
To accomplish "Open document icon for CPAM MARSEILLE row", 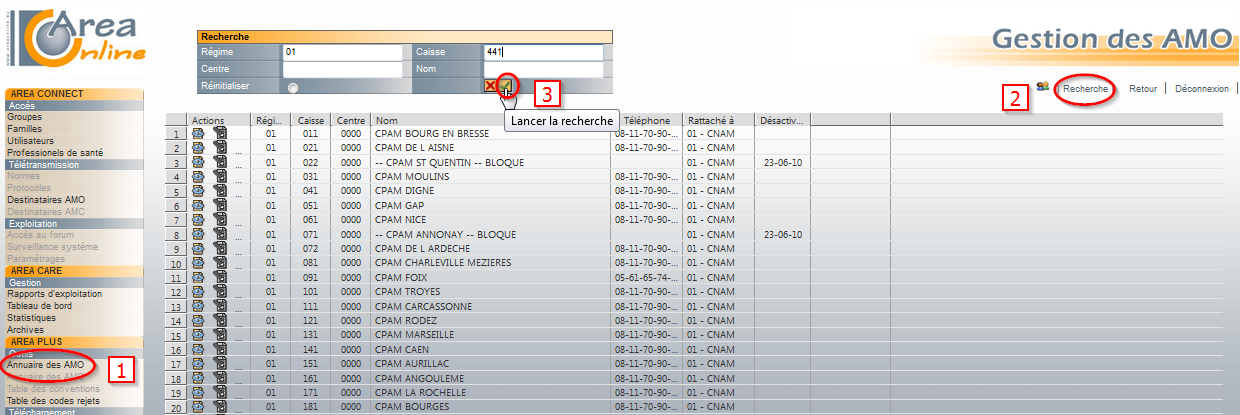I will coord(220,334).
